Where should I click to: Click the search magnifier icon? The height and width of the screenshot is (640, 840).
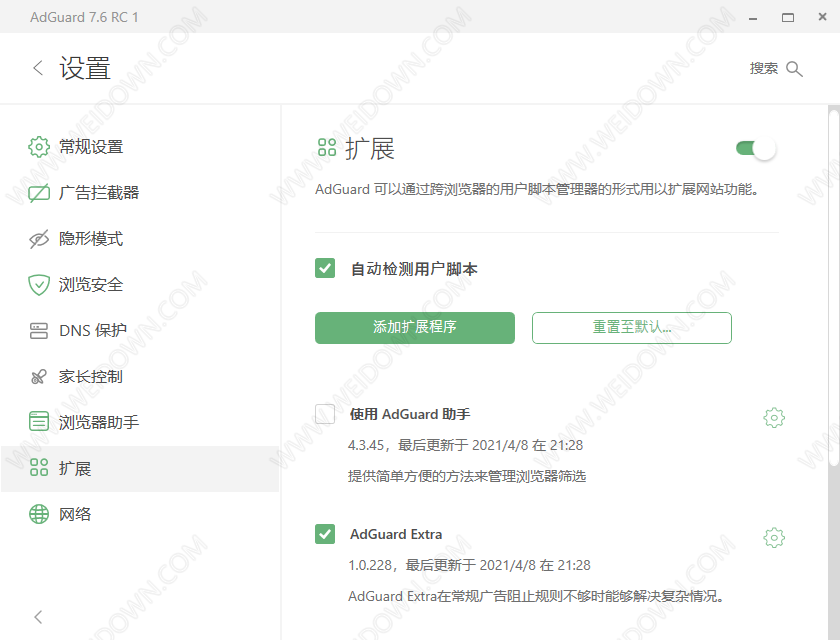pos(795,69)
